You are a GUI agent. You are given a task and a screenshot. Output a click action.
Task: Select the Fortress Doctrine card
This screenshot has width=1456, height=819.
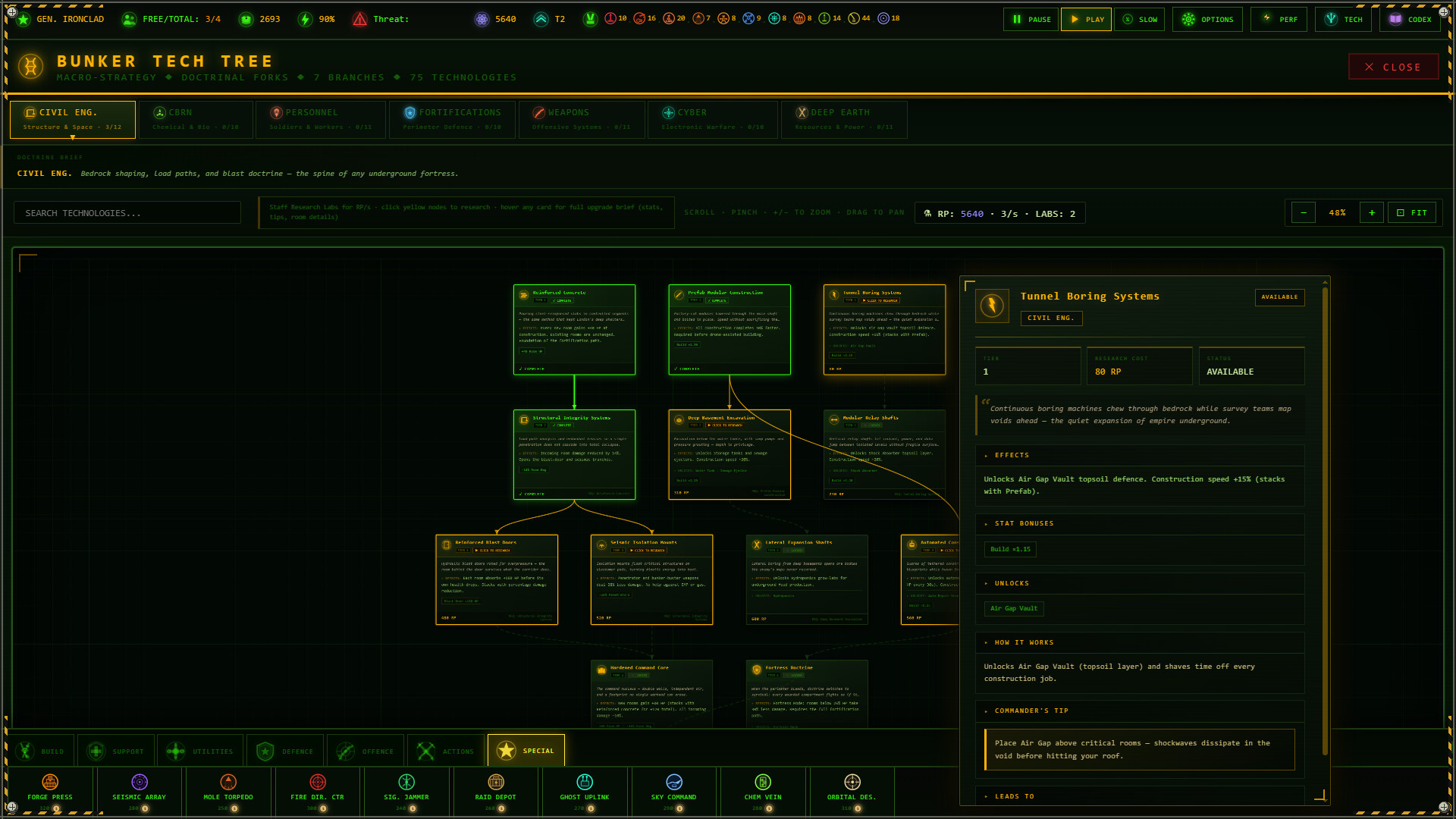(807, 695)
